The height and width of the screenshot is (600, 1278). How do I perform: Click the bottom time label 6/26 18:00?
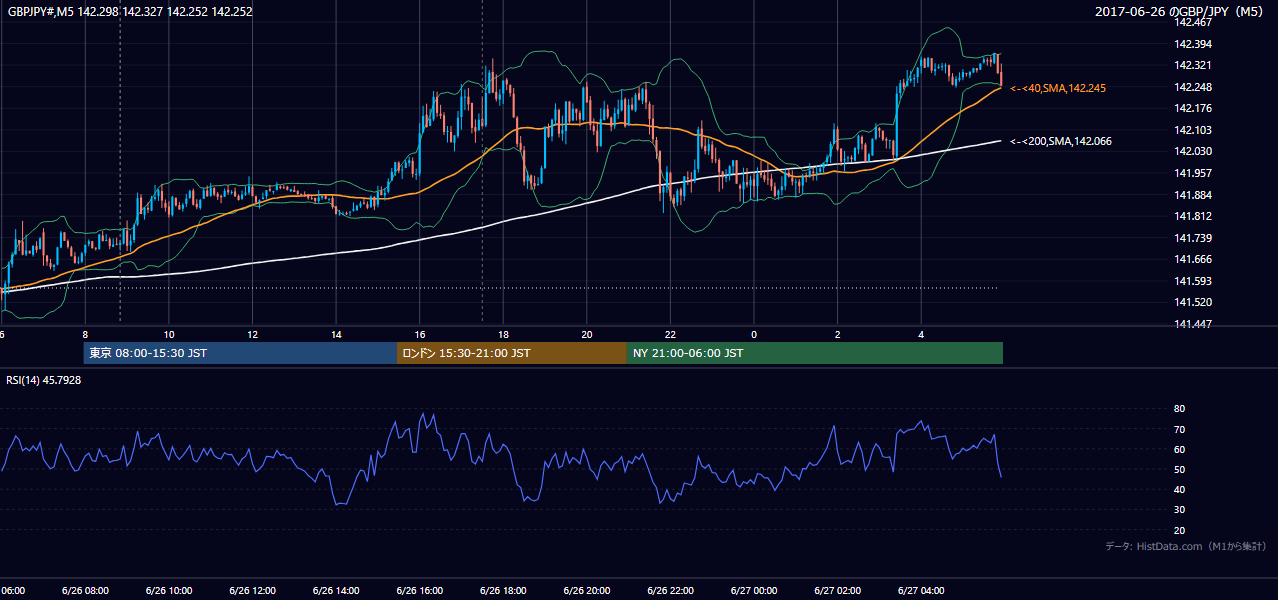point(503,591)
